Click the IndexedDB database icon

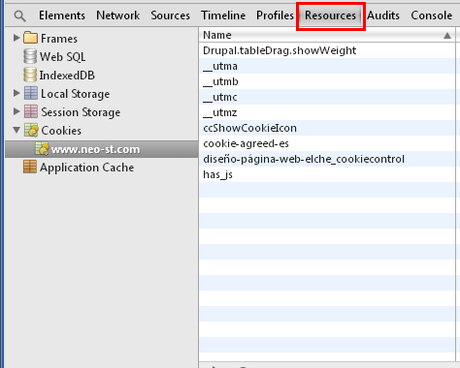tap(30, 75)
